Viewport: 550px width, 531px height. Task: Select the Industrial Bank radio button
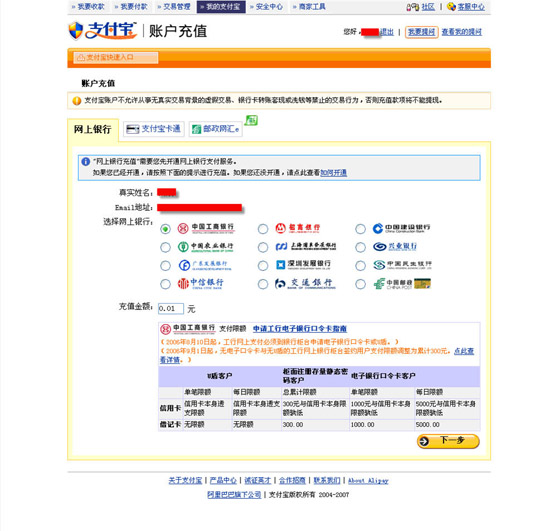click(x=360, y=247)
